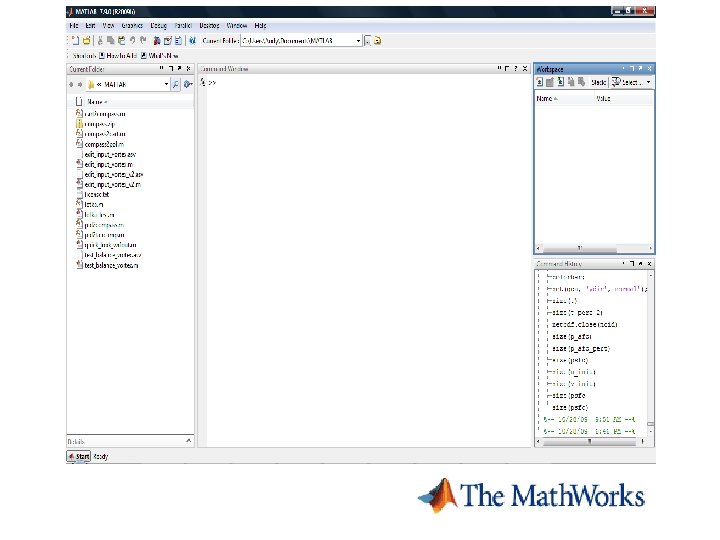Click the Start button at bottom left

point(79,456)
